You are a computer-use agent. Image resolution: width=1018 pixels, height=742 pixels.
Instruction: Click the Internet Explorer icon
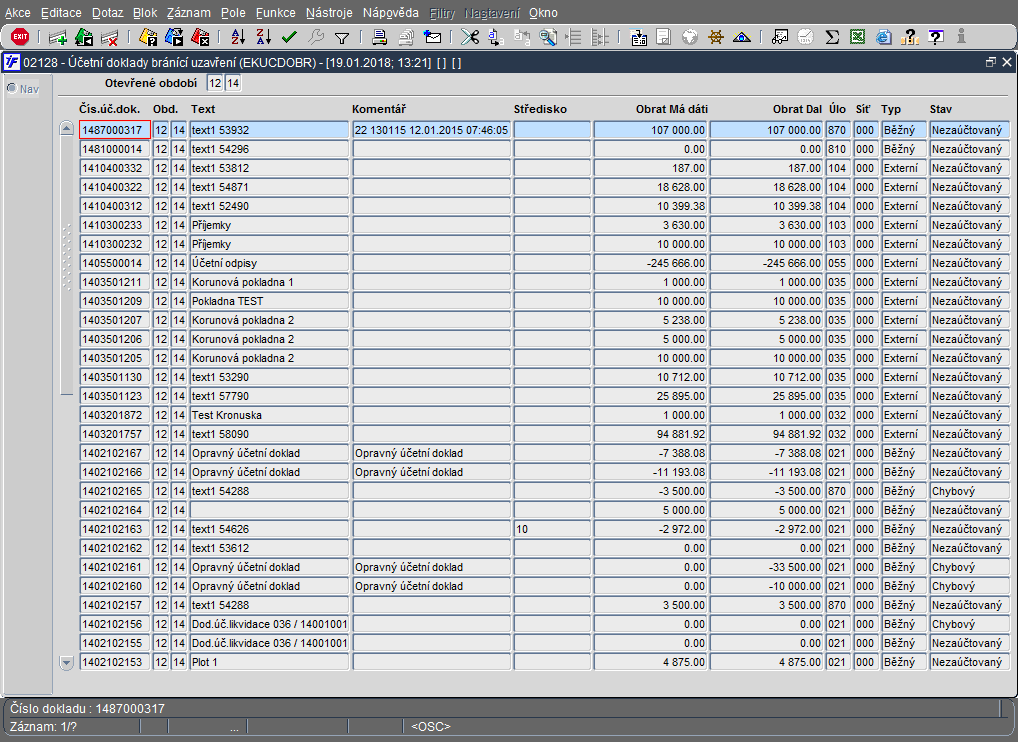[x=883, y=38]
